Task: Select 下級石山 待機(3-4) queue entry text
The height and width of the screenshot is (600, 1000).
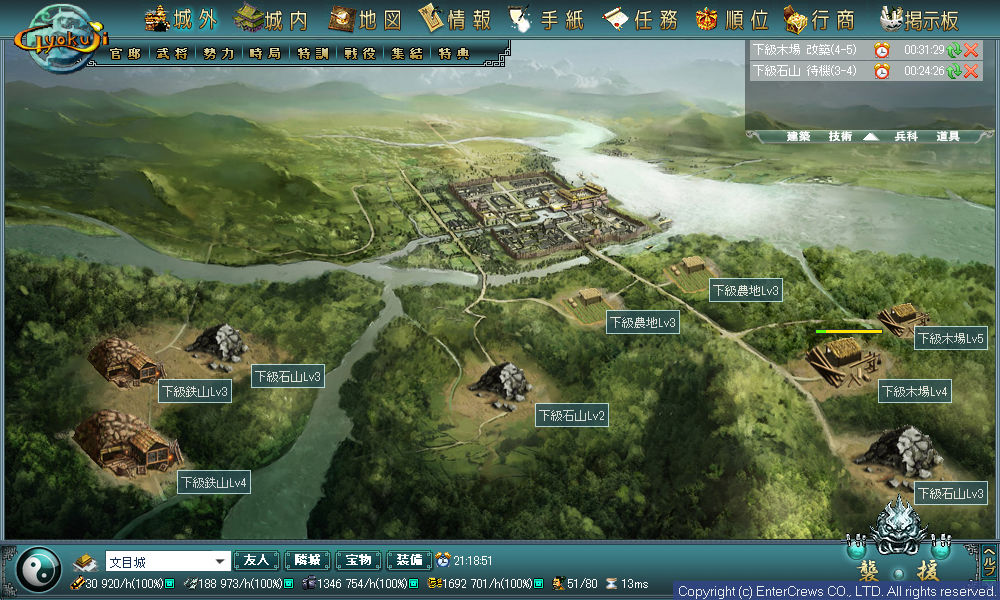Action: click(x=805, y=71)
